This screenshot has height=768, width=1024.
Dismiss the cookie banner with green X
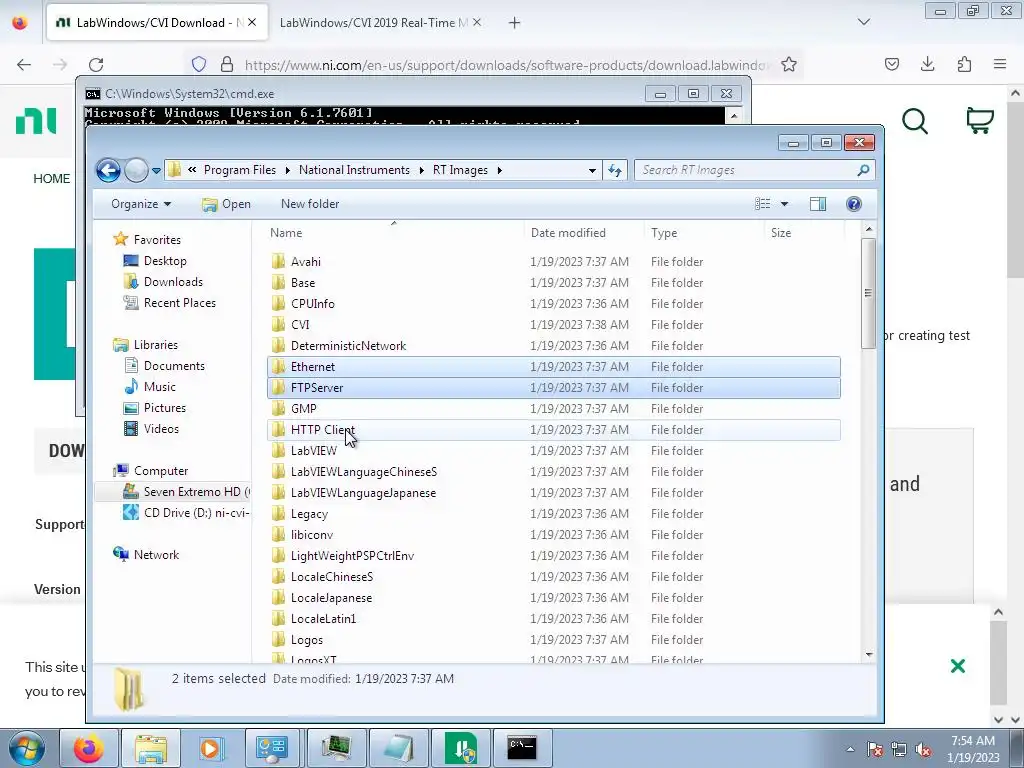(957, 666)
